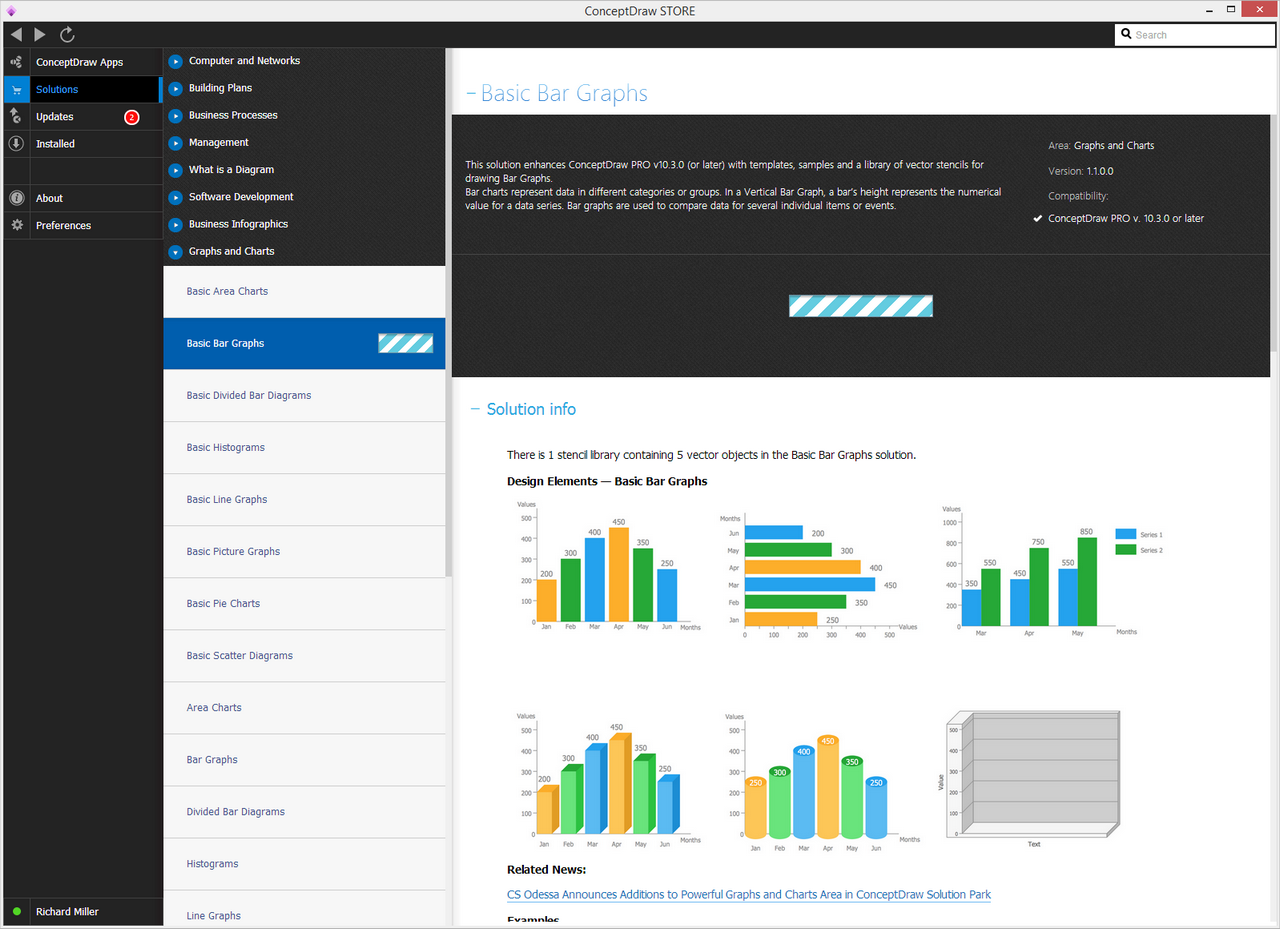Refresh the store page

(67, 34)
